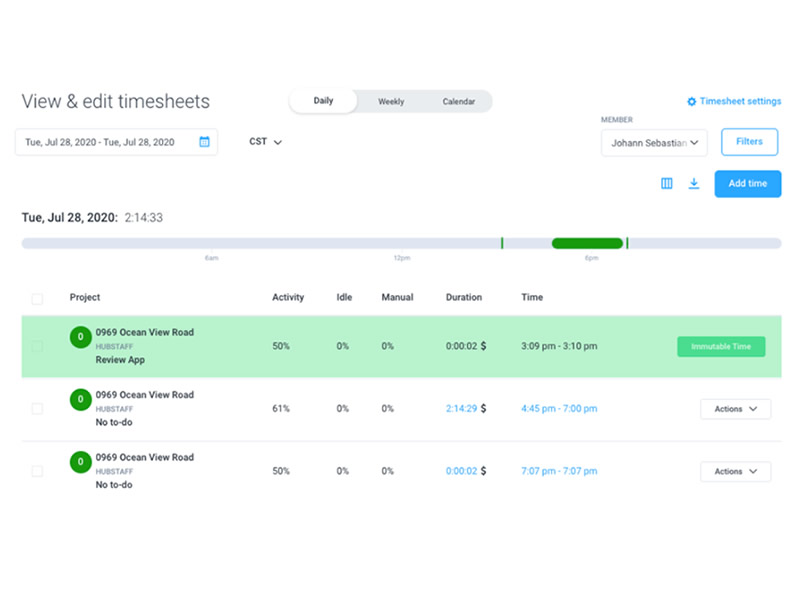Viewport: 800px width, 600px height.
Task: Click the green block on the timeline bar
Action: point(587,243)
